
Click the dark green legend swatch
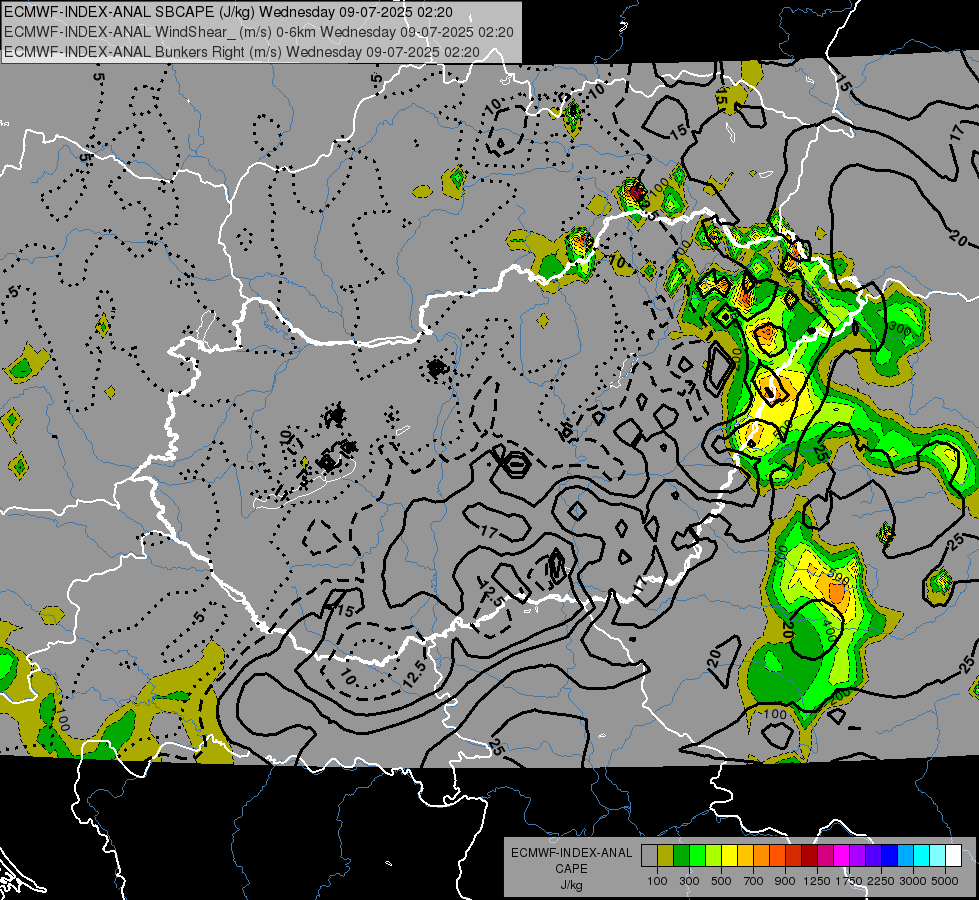point(681,856)
